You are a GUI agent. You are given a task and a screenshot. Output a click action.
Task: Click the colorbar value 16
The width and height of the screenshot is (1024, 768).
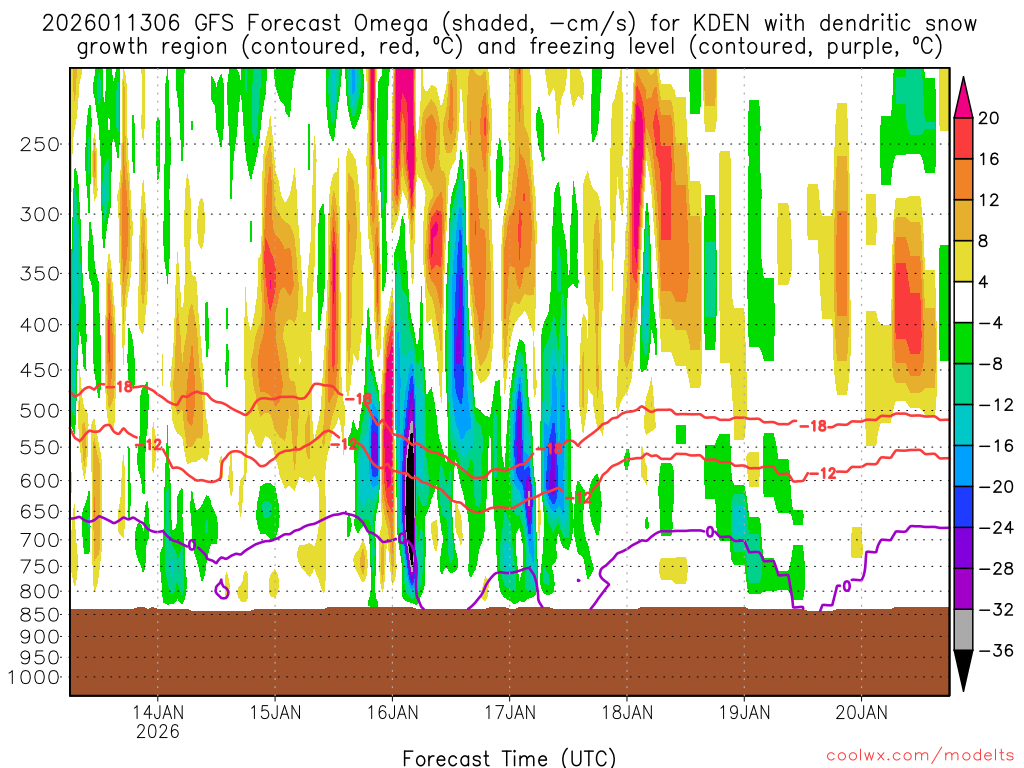[x=989, y=159]
